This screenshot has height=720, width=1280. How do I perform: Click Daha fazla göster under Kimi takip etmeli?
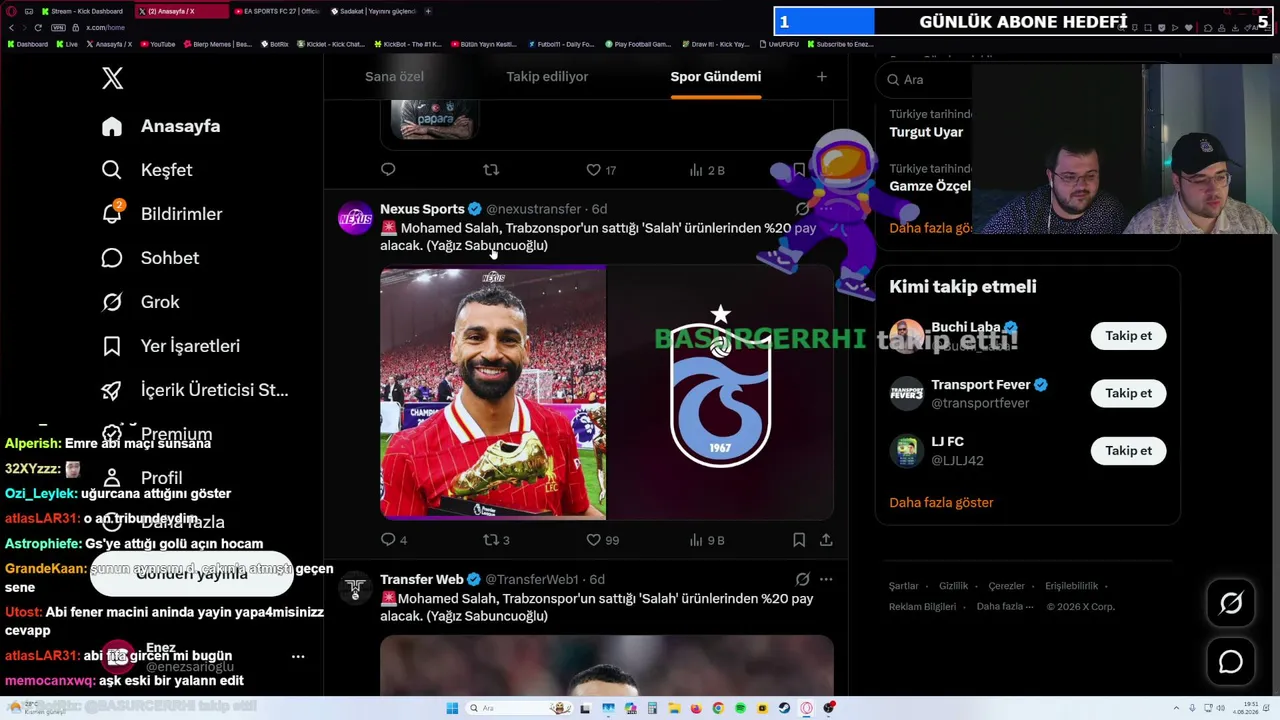point(941,502)
